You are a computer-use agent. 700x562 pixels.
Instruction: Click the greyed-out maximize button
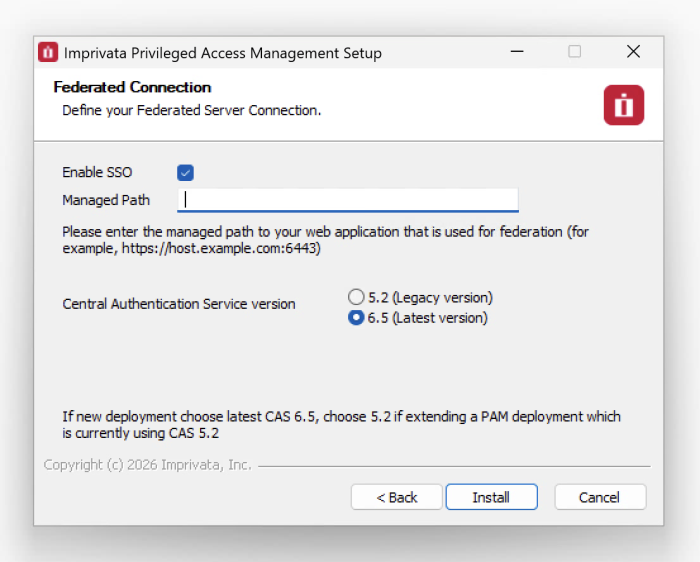click(x=574, y=52)
